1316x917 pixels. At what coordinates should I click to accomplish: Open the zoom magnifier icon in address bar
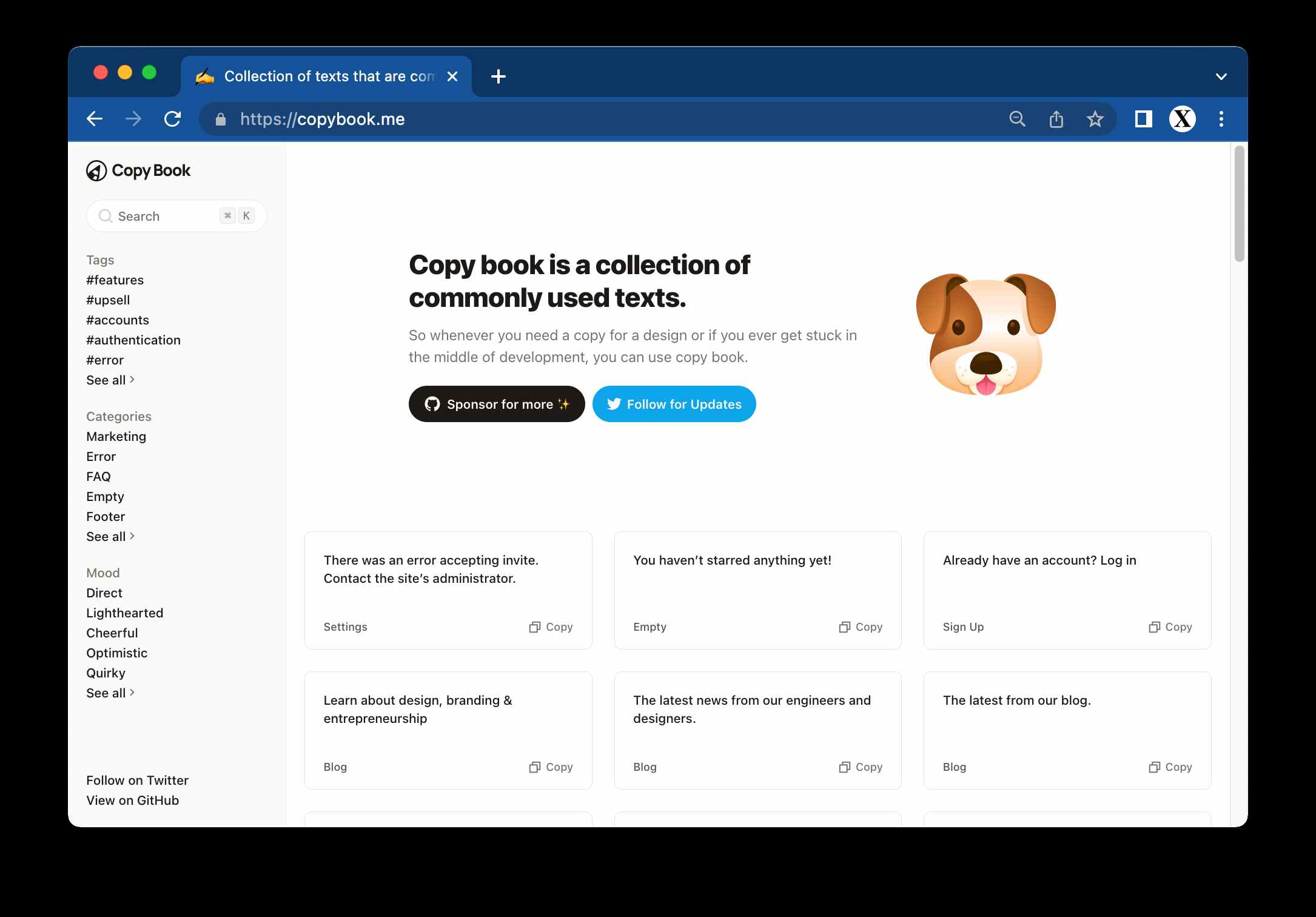[x=1018, y=119]
